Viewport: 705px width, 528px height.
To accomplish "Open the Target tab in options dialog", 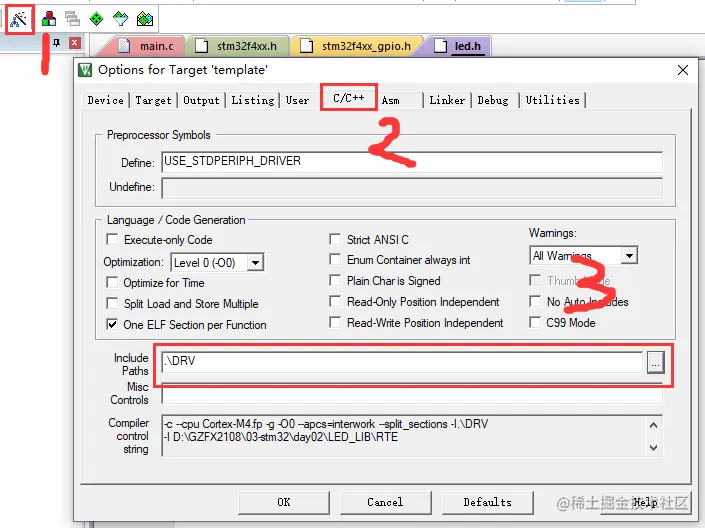I will 153,100.
